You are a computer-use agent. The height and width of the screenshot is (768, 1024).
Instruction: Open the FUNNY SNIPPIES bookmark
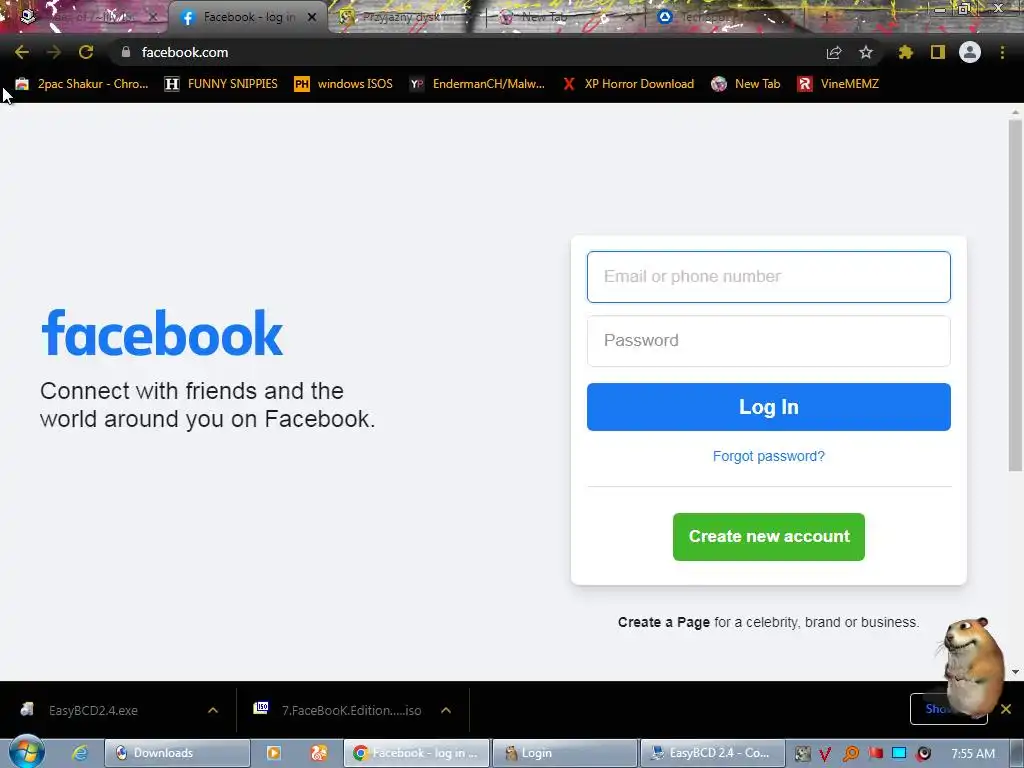pos(221,84)
